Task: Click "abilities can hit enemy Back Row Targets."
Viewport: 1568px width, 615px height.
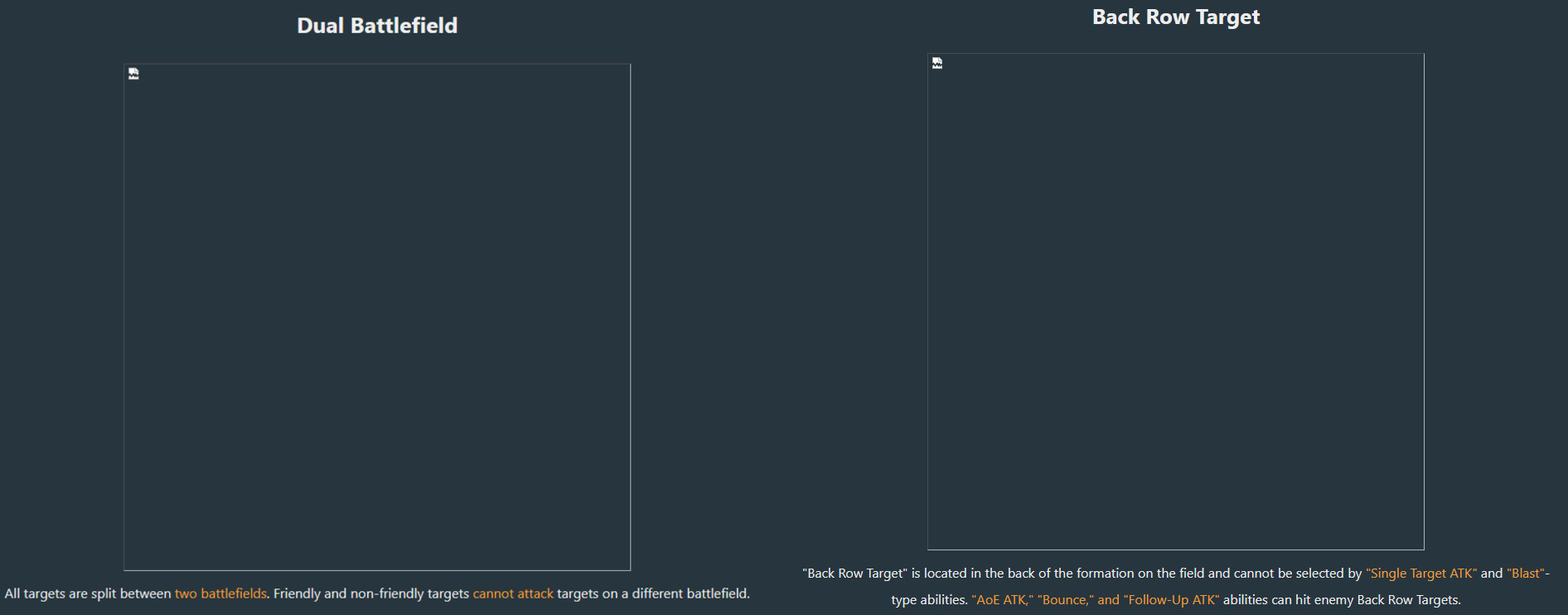Action: pos(1342,600)
